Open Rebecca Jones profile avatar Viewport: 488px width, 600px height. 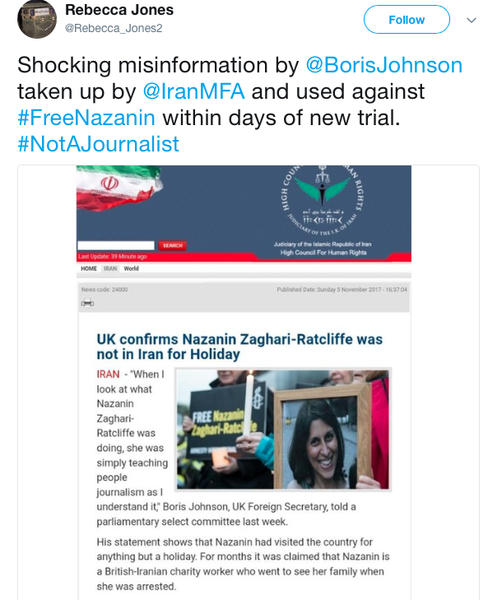[x=37, y=19]
